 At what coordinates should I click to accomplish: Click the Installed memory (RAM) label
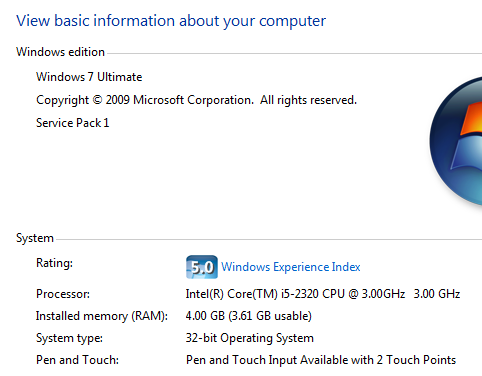point(102,316)
